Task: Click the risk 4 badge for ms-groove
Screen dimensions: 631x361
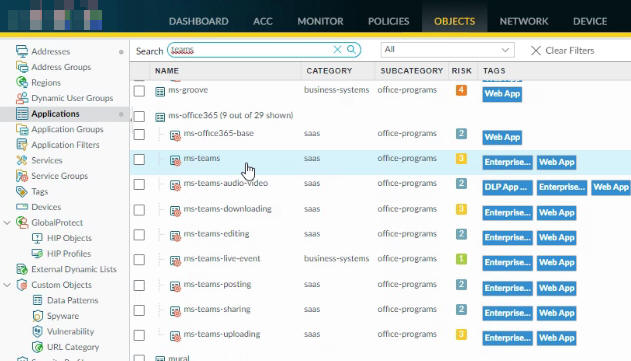Action: [x=461, y=90]
